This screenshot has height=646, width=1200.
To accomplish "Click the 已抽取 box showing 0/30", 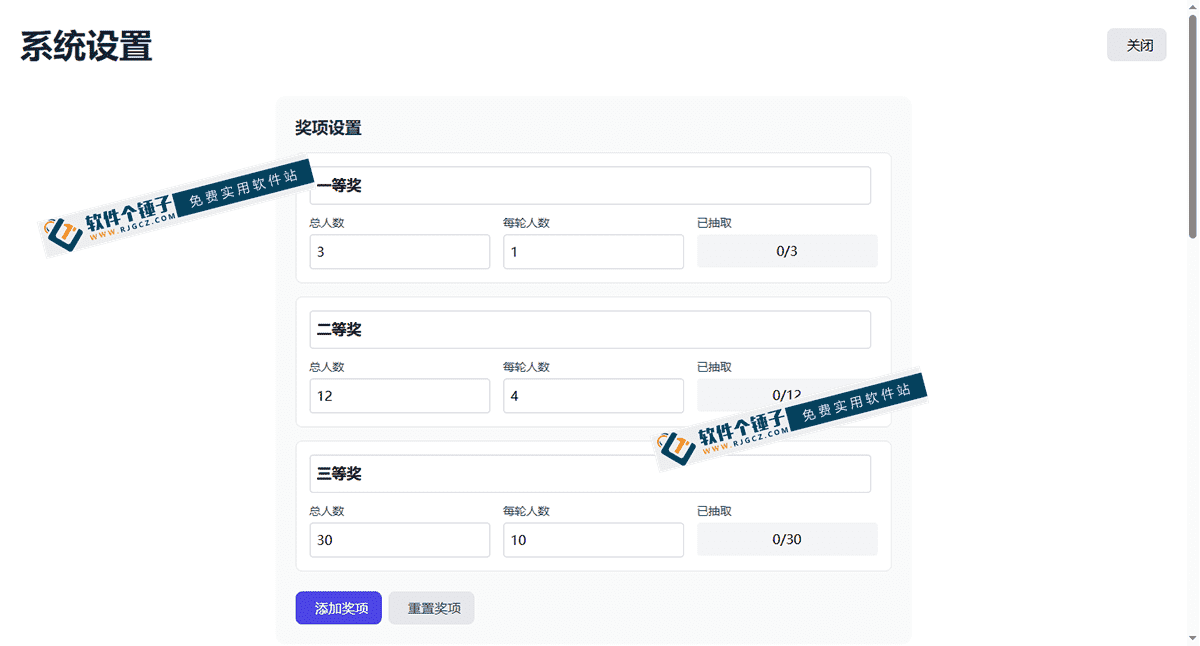I will pyautogui.click(x=786, y=539).
